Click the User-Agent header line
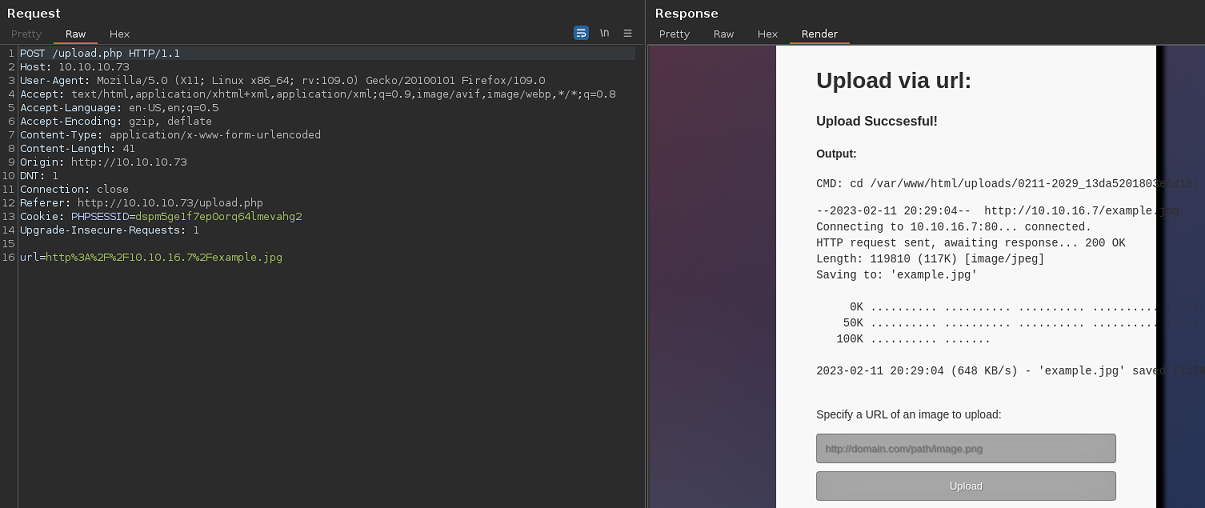Image resolution: width=1205 pixels, height=508 pixels. click(282, 80)
